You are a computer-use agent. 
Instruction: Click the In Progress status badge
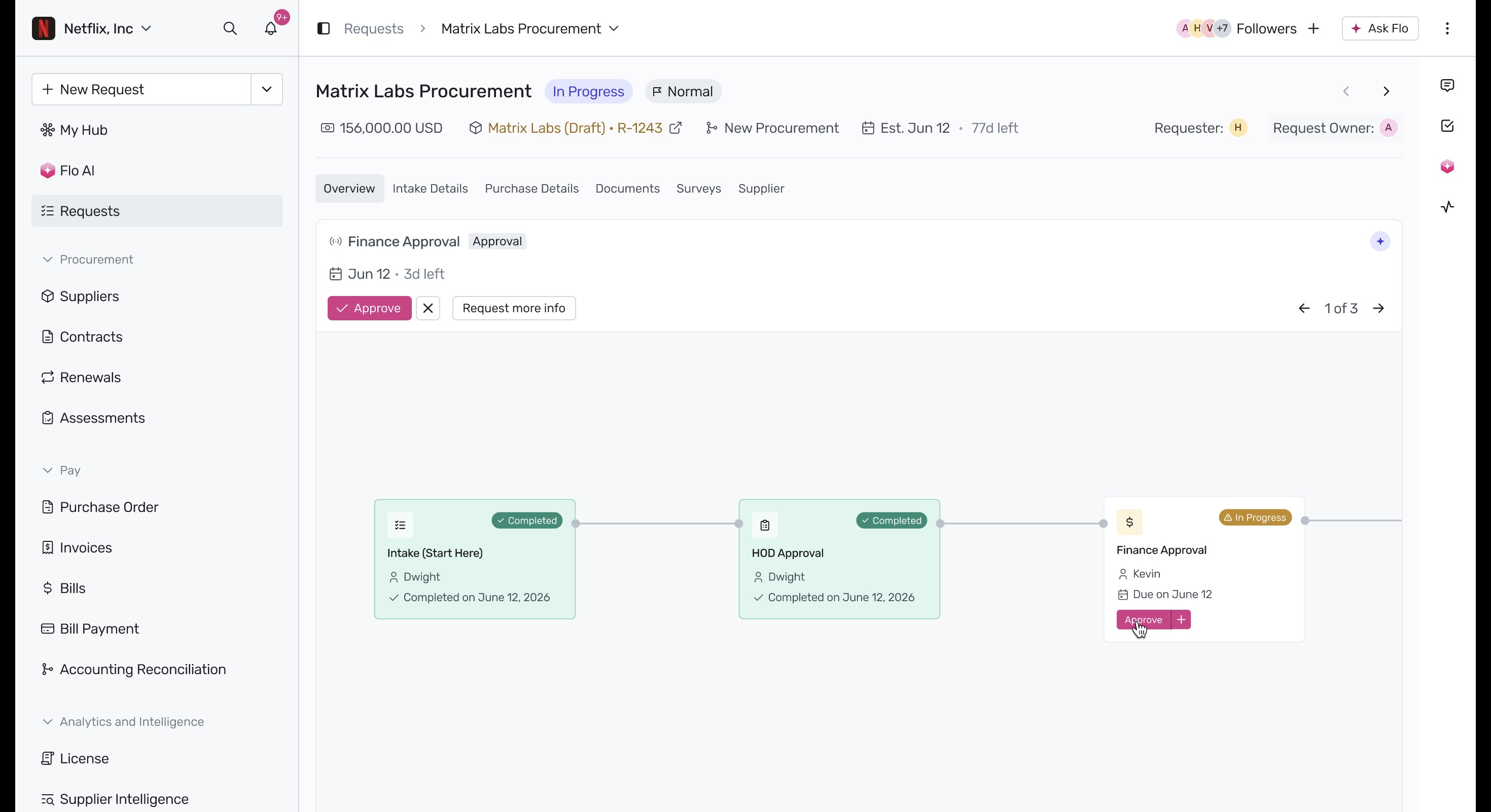pos(588,91)
